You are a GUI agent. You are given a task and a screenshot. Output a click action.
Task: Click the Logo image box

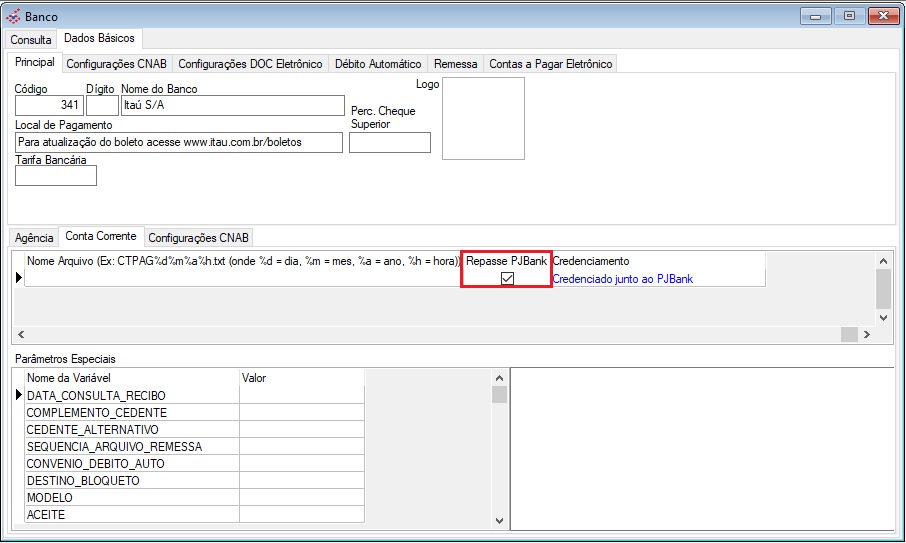(x=483, y=118)
